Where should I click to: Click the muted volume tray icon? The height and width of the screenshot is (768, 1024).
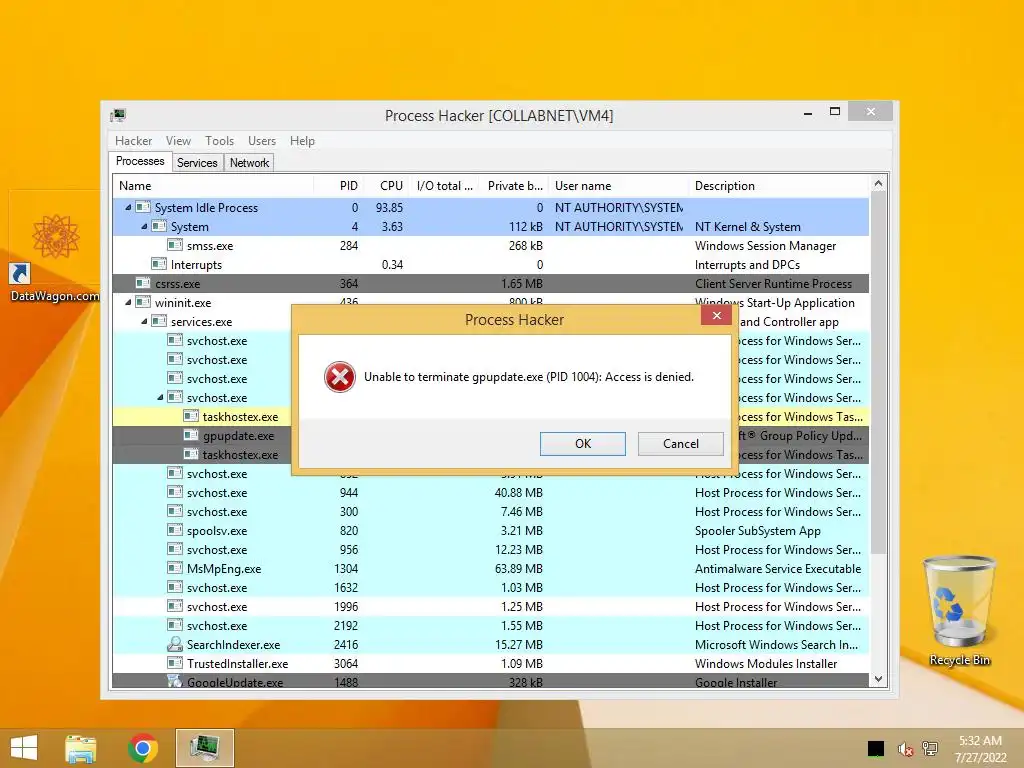[x=905, y=749]
